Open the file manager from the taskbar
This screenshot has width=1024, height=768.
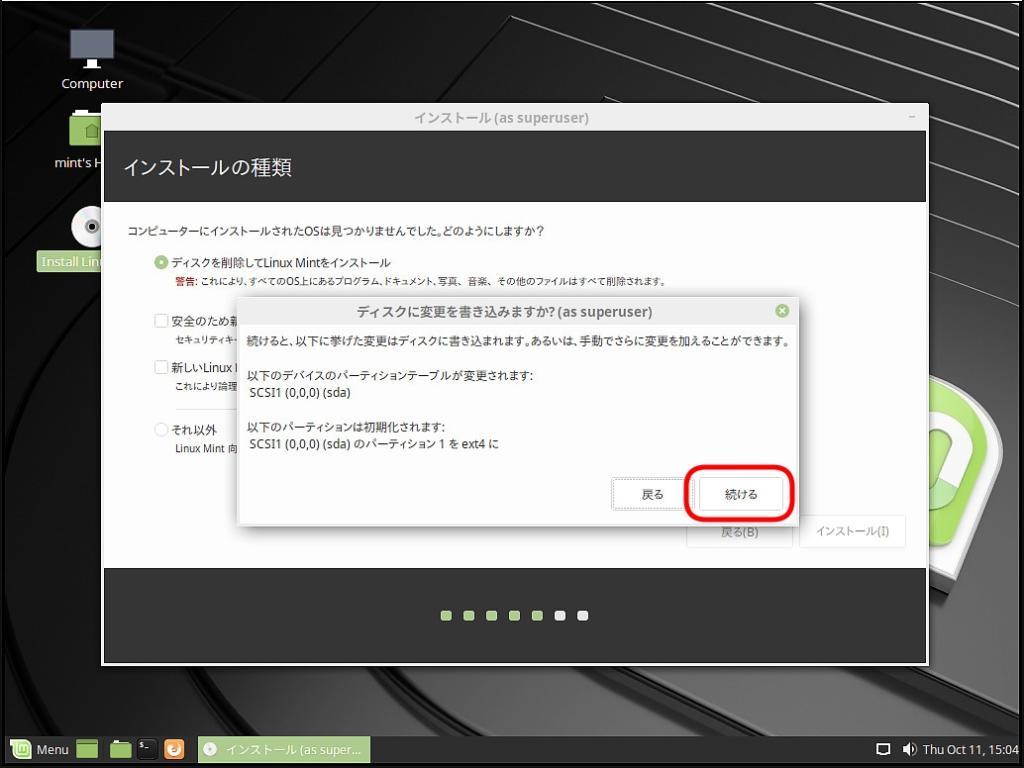[x=120, y=749]
